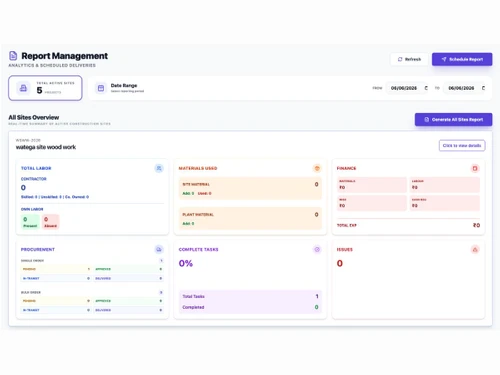Screen dimensions: 500x375
Task: Click the Finance Labour amount tile
Action: [445, 185]
